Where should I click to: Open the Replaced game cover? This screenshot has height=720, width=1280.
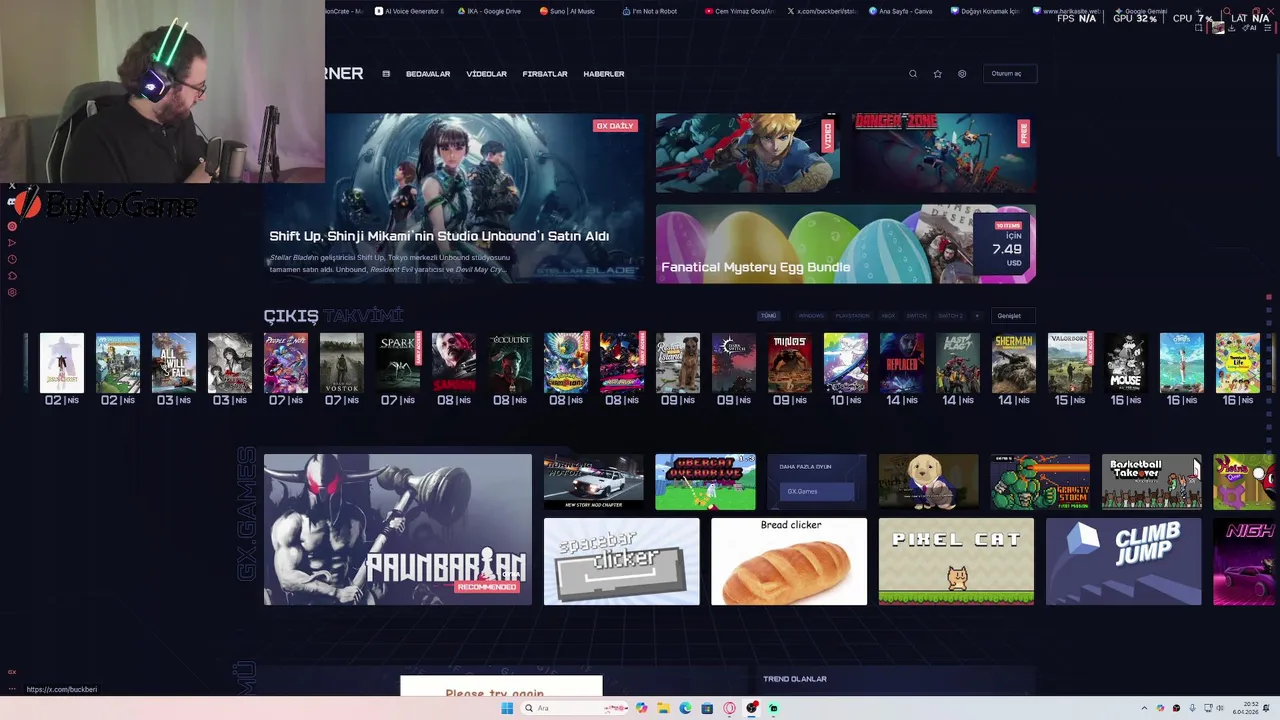[901, 362]
